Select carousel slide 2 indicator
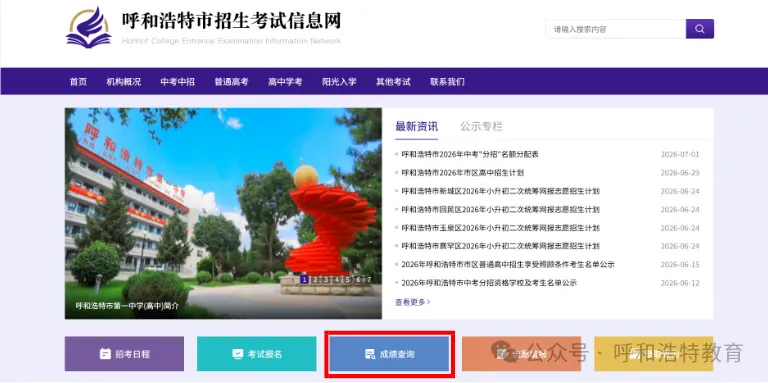Viewport: 768px width, 383px height. click(x=315, y=280)
